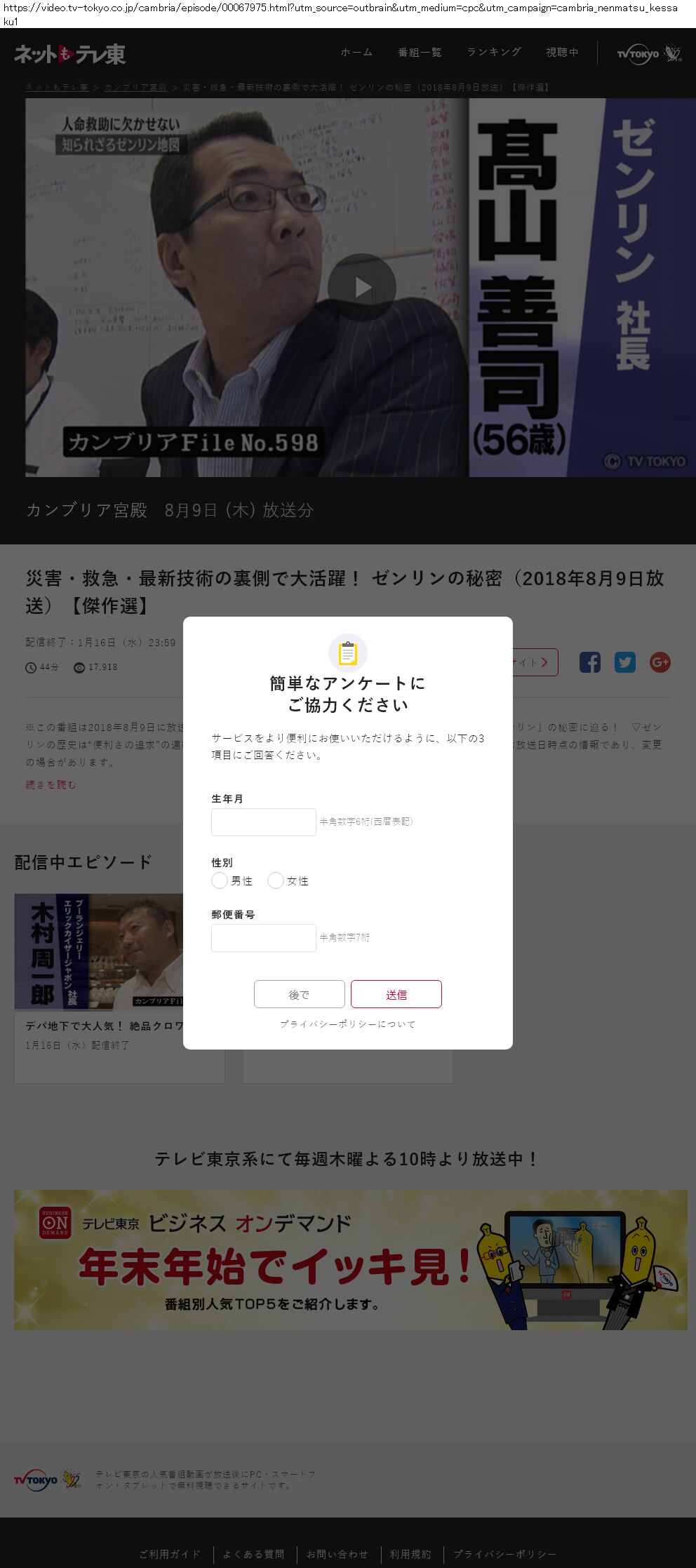Viewport: 696px width, 1568px height.
Task: Select the 男性 radio button
Action: tap(220, 880)
